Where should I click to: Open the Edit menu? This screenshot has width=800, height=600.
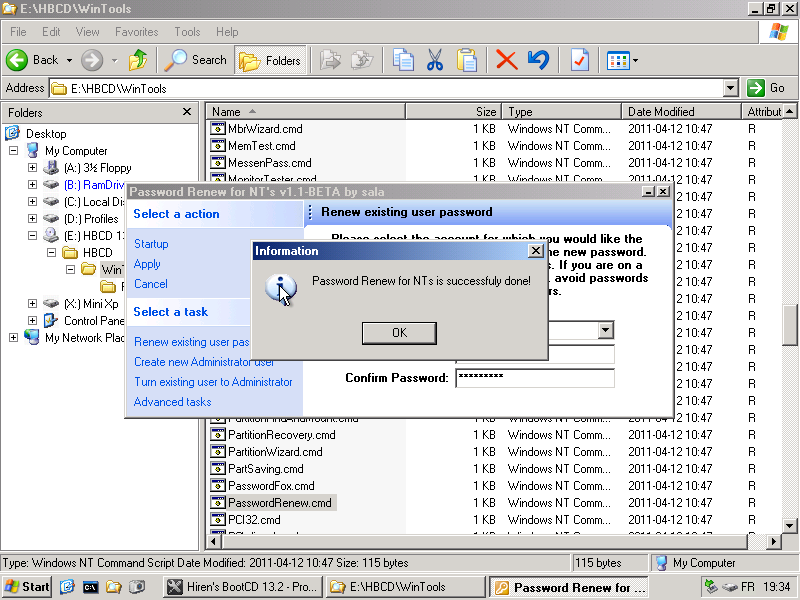51,32
